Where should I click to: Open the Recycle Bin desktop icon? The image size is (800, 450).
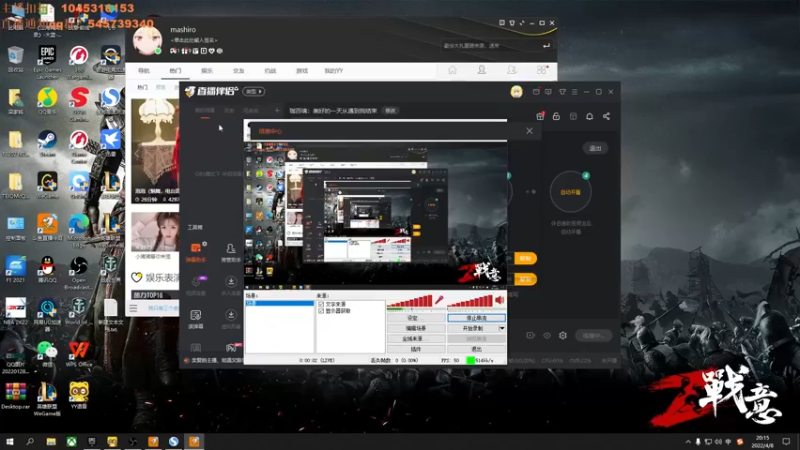pyautogui.click(x=15, y=59)
